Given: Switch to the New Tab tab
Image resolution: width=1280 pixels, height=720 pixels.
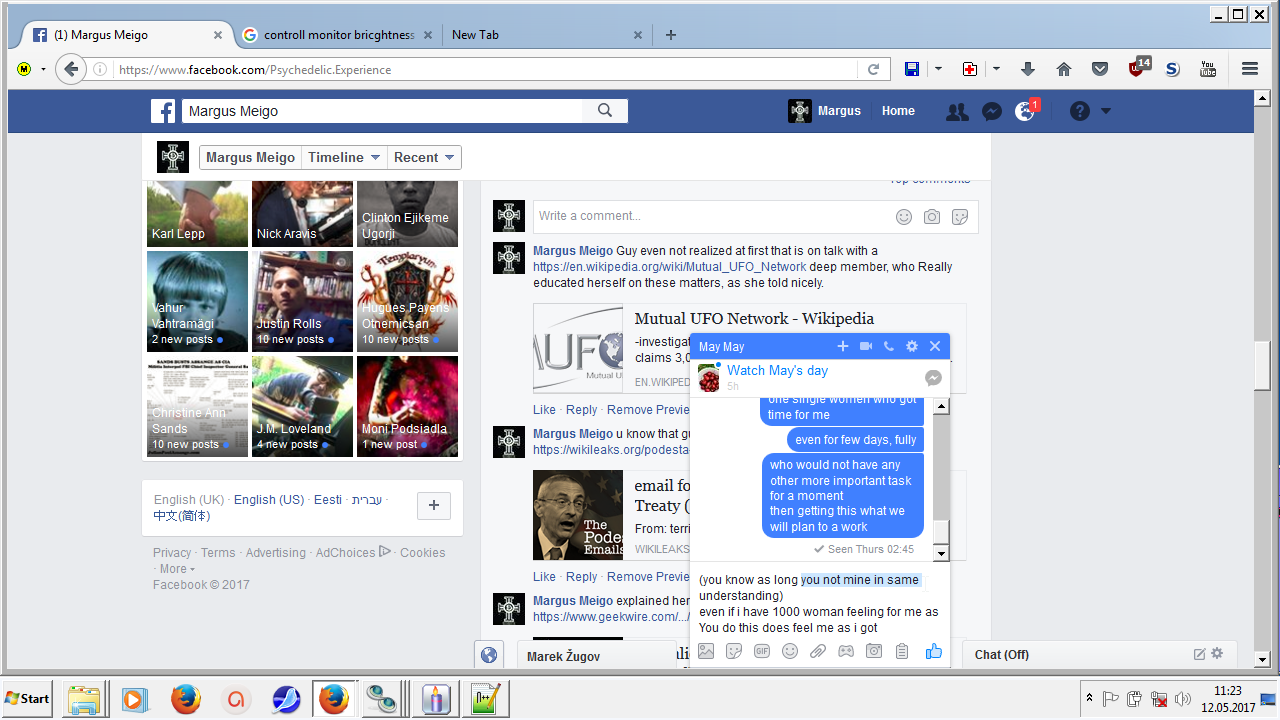Looking at the screenshot, I should (545, 34).
